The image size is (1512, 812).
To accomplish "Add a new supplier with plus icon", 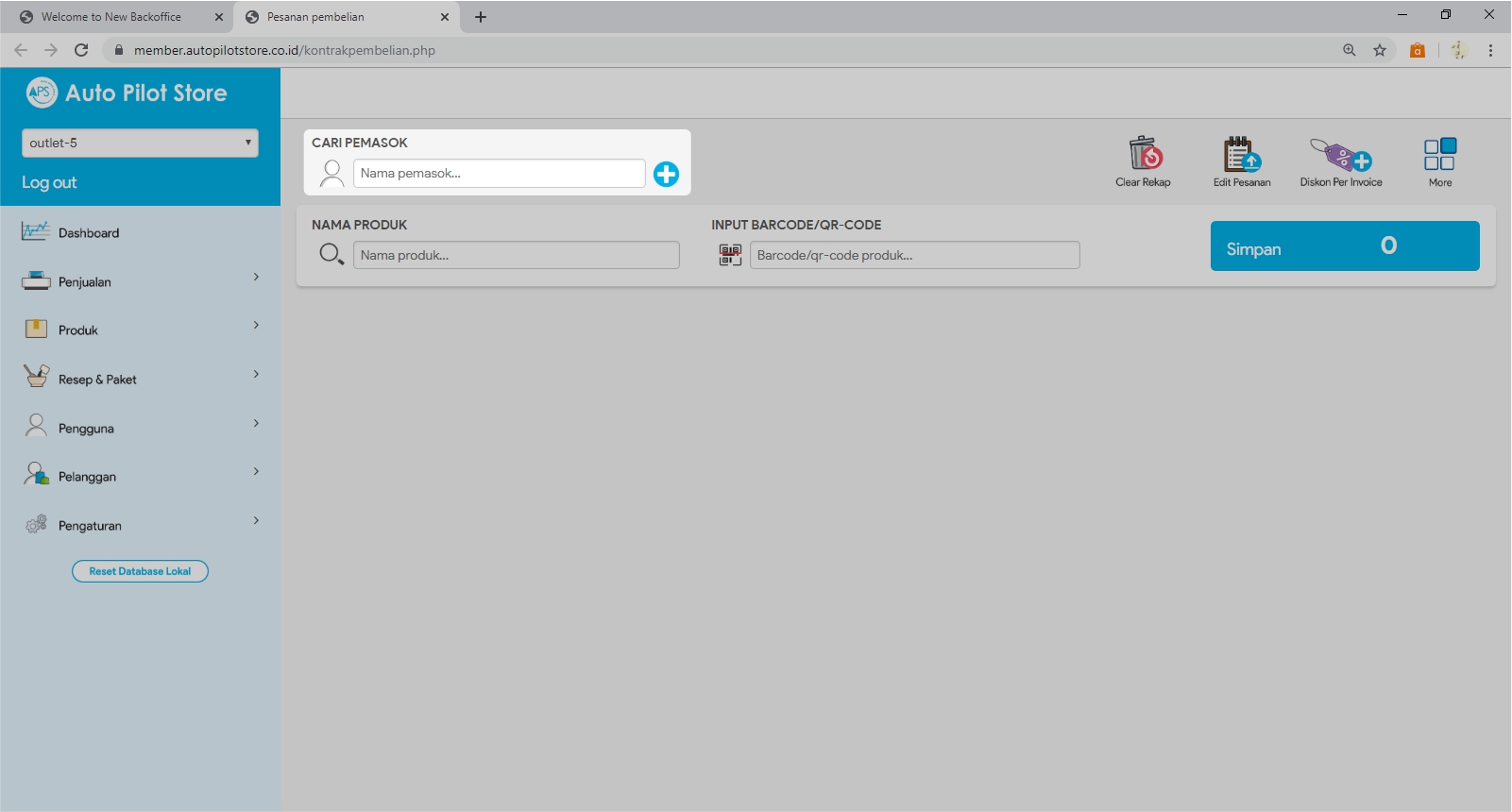I will tap(666, 174).
